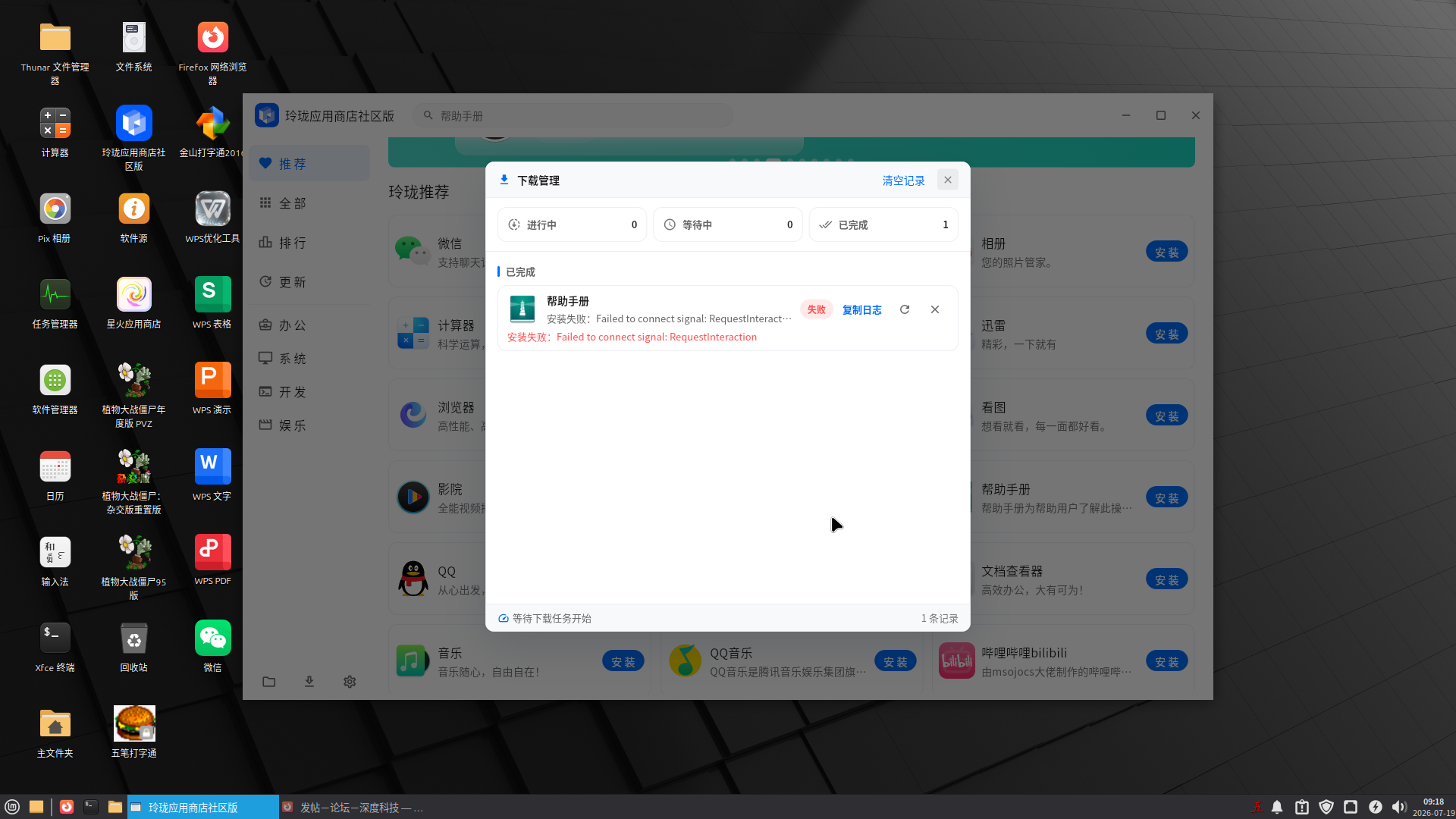Install 文档查看器 app
This screenshot has width=1456, height=819.
[x=1166, y=579]
